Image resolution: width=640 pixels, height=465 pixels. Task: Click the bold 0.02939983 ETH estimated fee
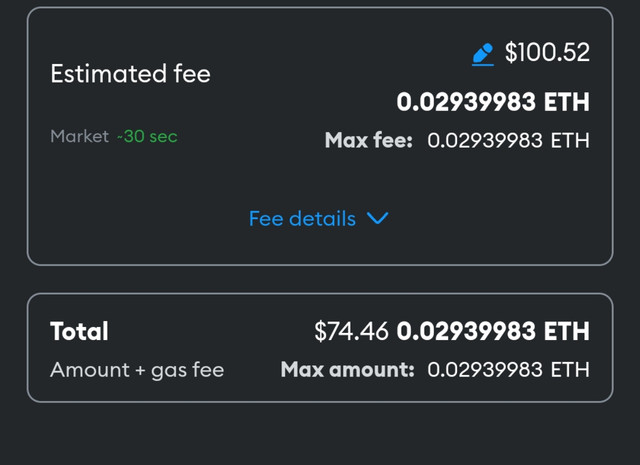[x=493, y=102]
